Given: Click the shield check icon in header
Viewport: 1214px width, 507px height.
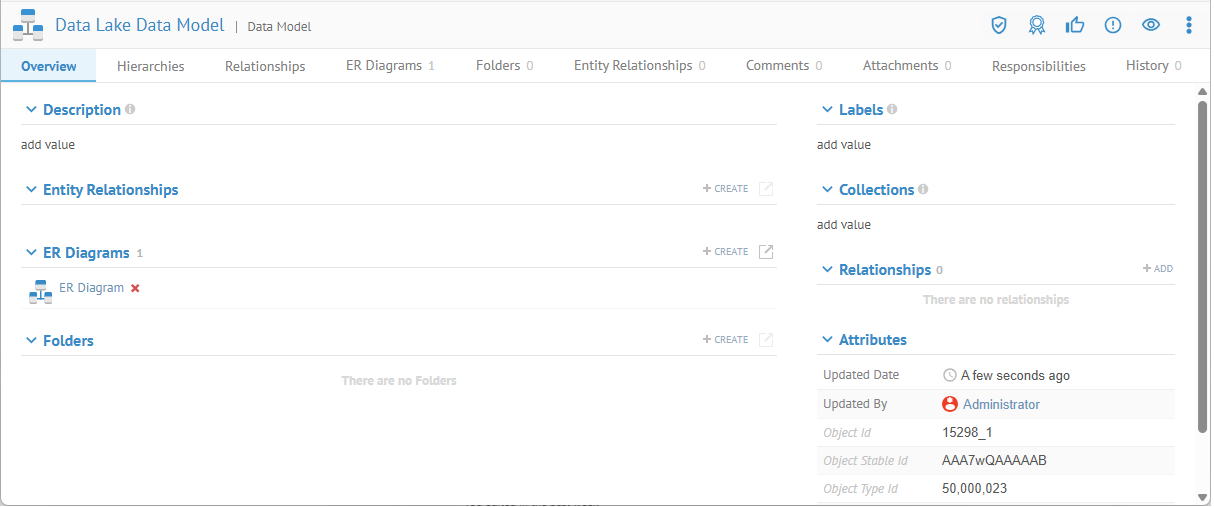Looking at the screenshot, I should click(998, 25).
